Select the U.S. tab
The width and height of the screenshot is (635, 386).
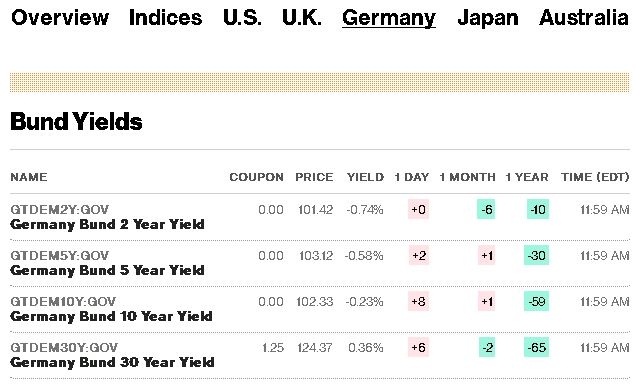[242, 18]
